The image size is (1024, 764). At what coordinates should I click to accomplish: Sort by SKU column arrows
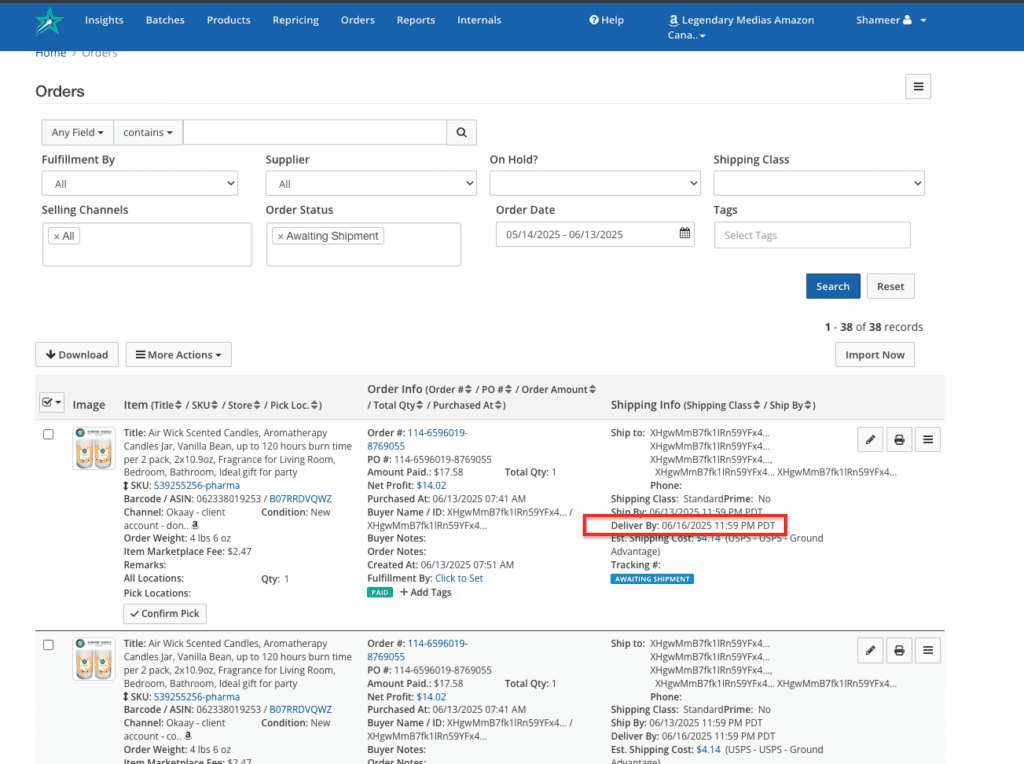pyautogui.click(x=215, y=406)
